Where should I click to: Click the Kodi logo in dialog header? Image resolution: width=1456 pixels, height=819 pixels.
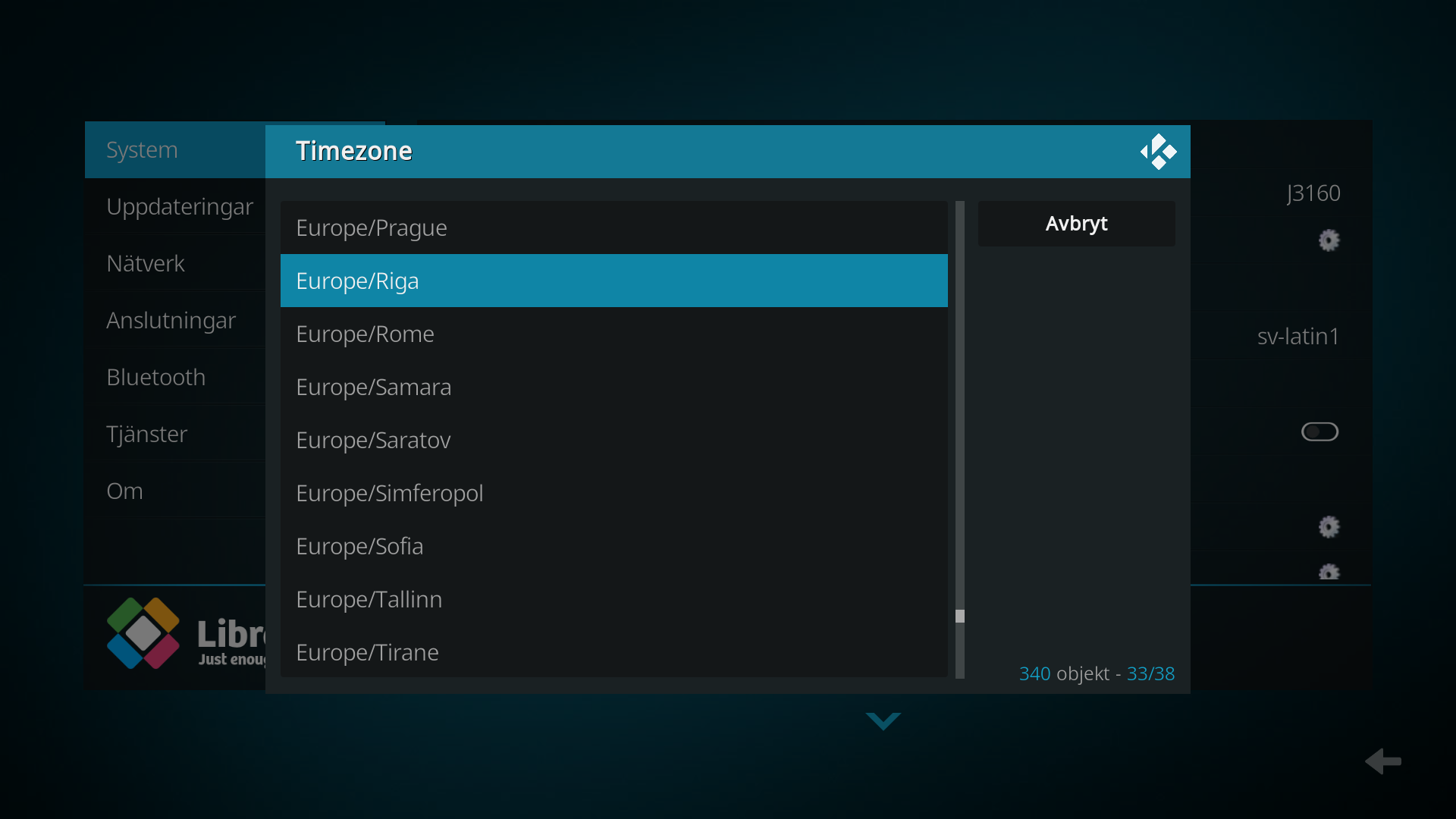[x=1158, y=152]
